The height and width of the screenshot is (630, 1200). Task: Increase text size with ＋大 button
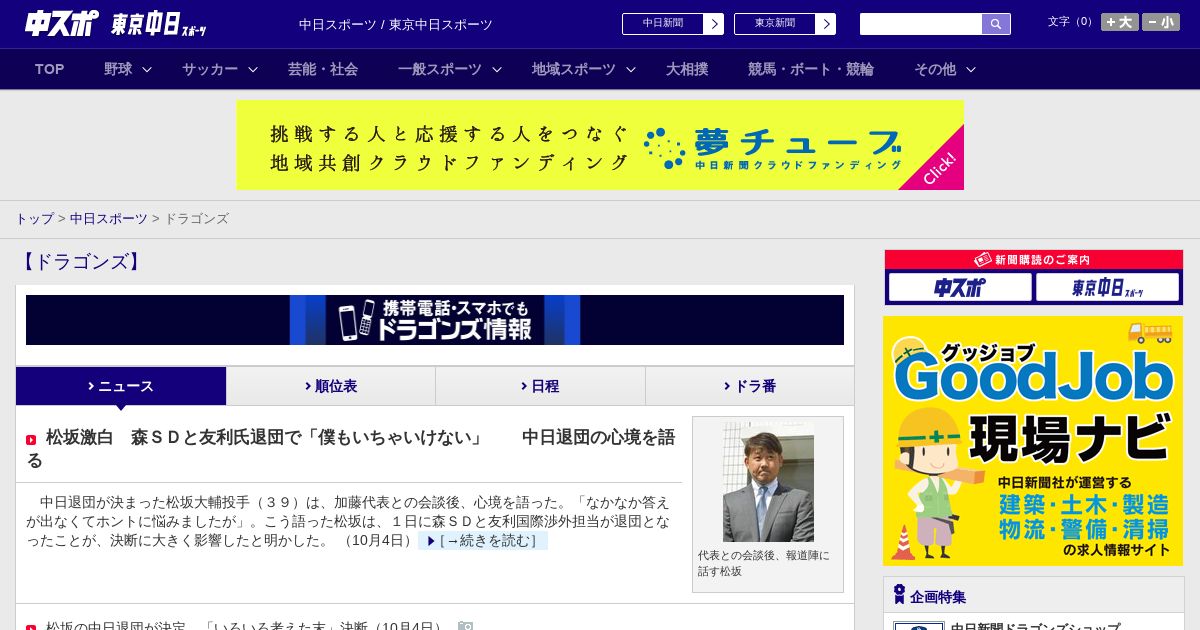tap(1120, 22)
